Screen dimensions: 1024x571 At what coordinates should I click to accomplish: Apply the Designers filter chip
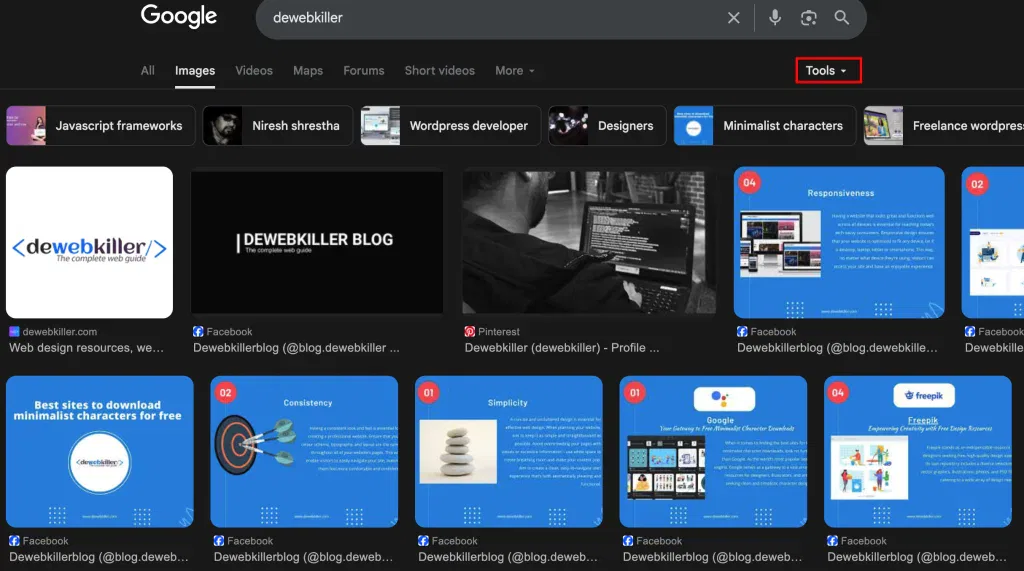(x=607, y=125)
